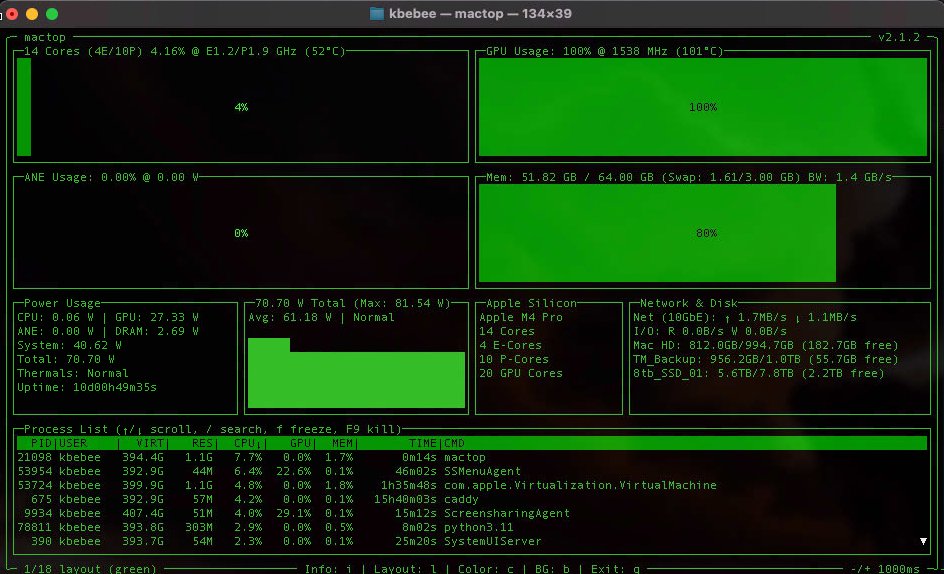
Task: Sort processes by the MEM column header
Action: pyautogui.click(x=342, y=443)
